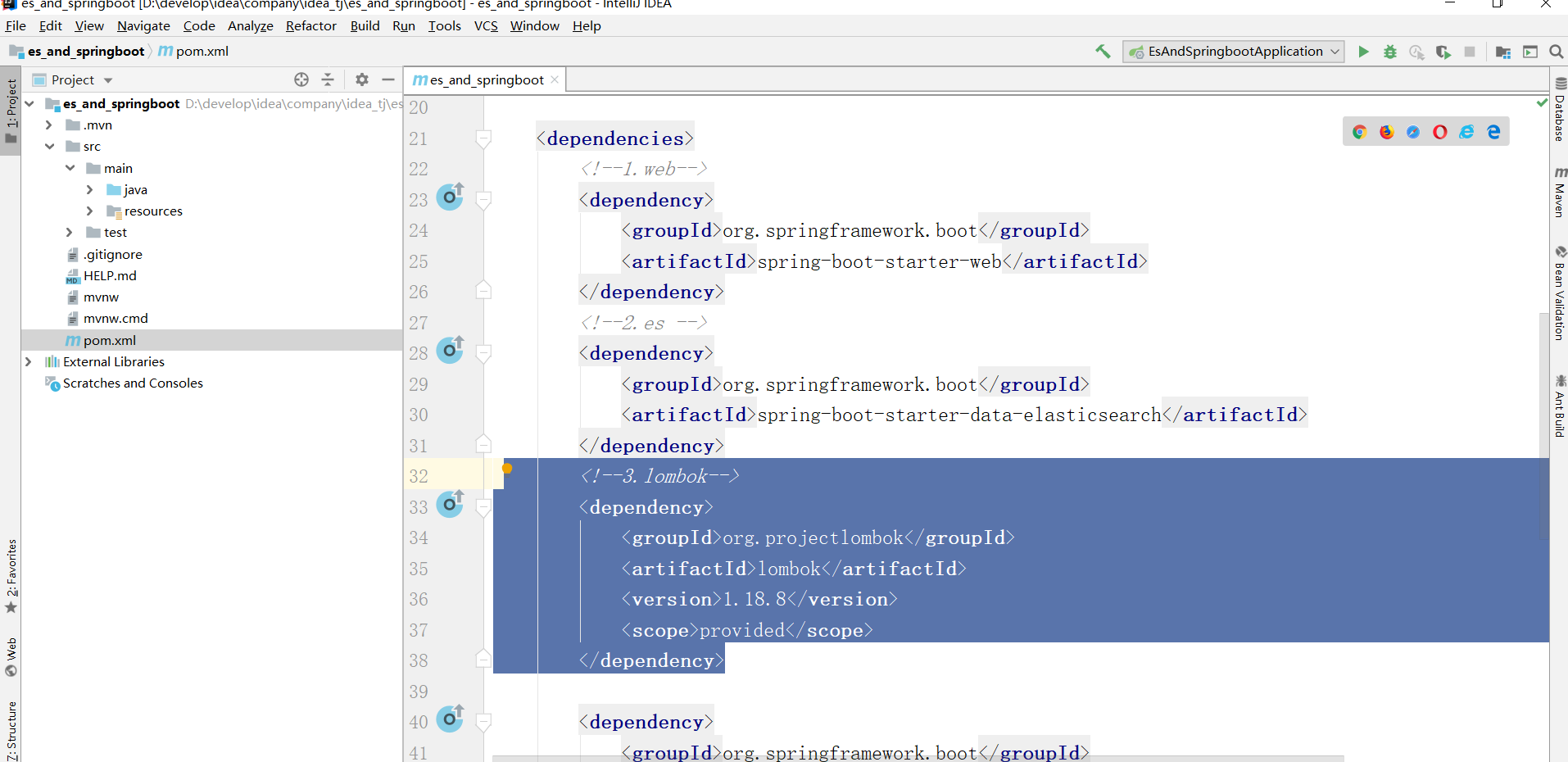
Task: Click line number 39 in gutter
Action: click(x=419, y=692)
